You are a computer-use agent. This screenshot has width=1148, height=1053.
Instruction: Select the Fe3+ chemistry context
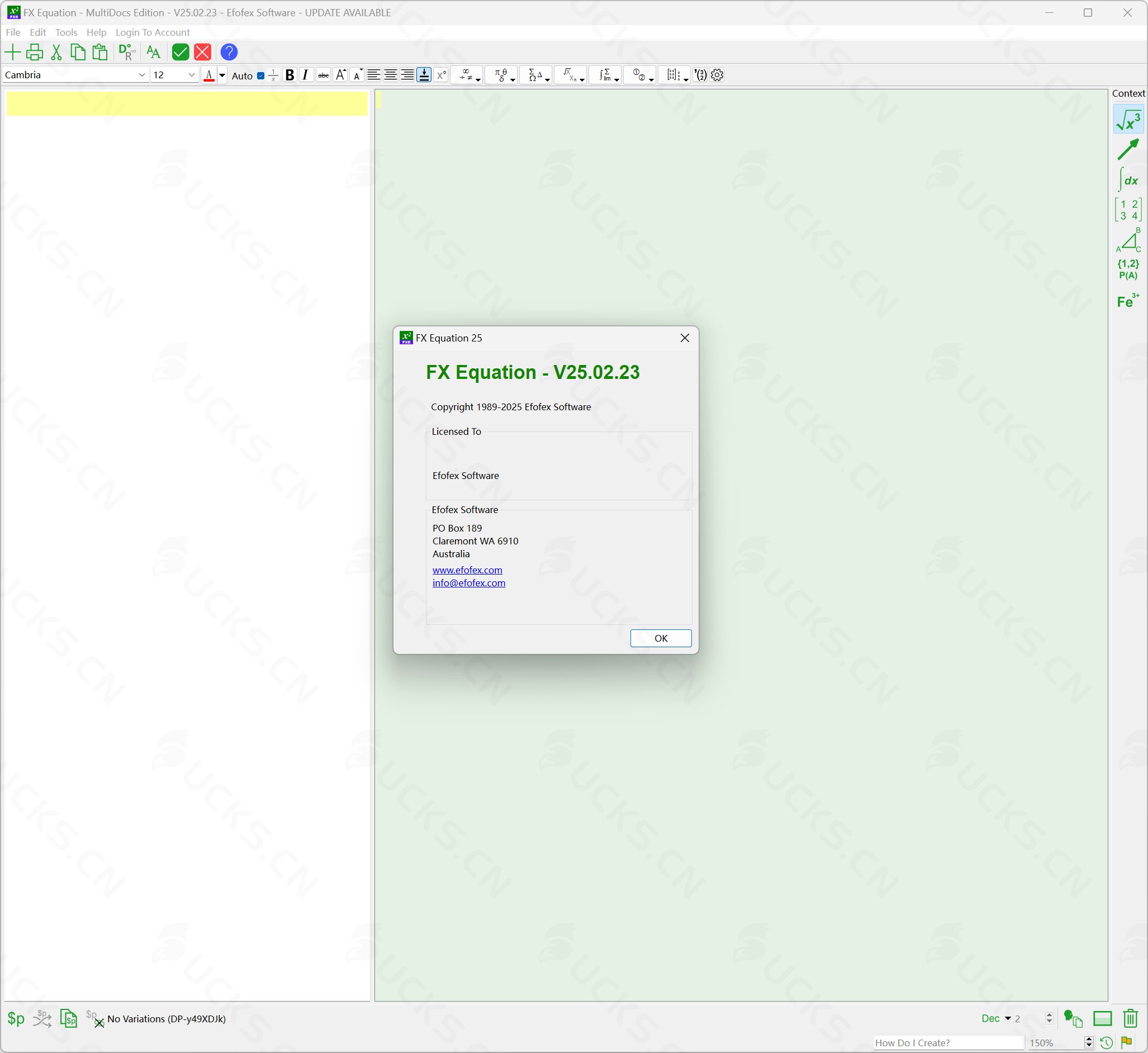coord(1128,301)
